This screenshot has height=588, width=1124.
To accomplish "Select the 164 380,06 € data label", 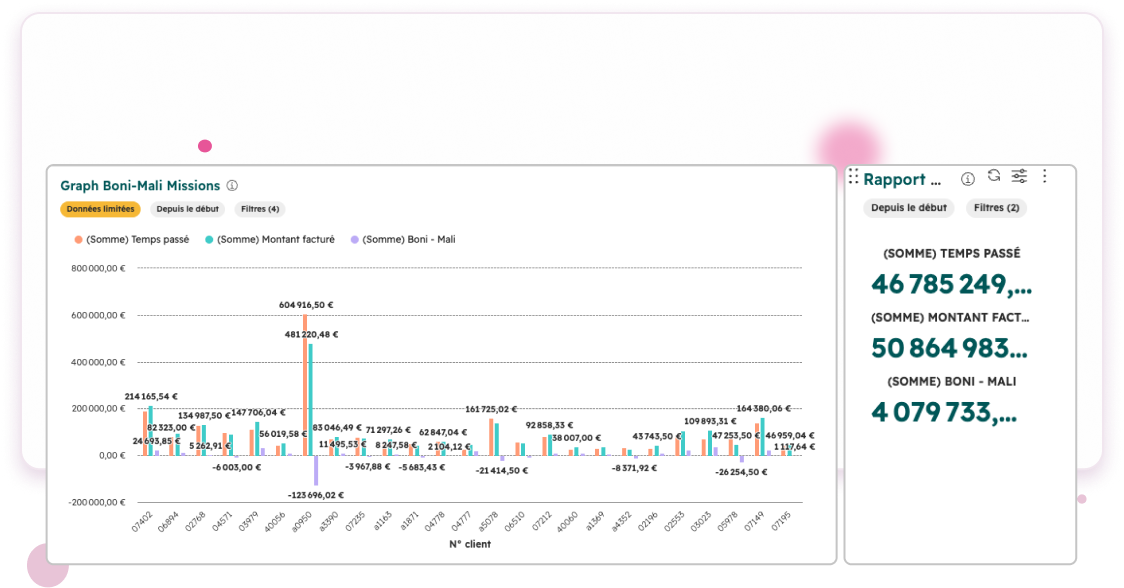I will (764, 409).
